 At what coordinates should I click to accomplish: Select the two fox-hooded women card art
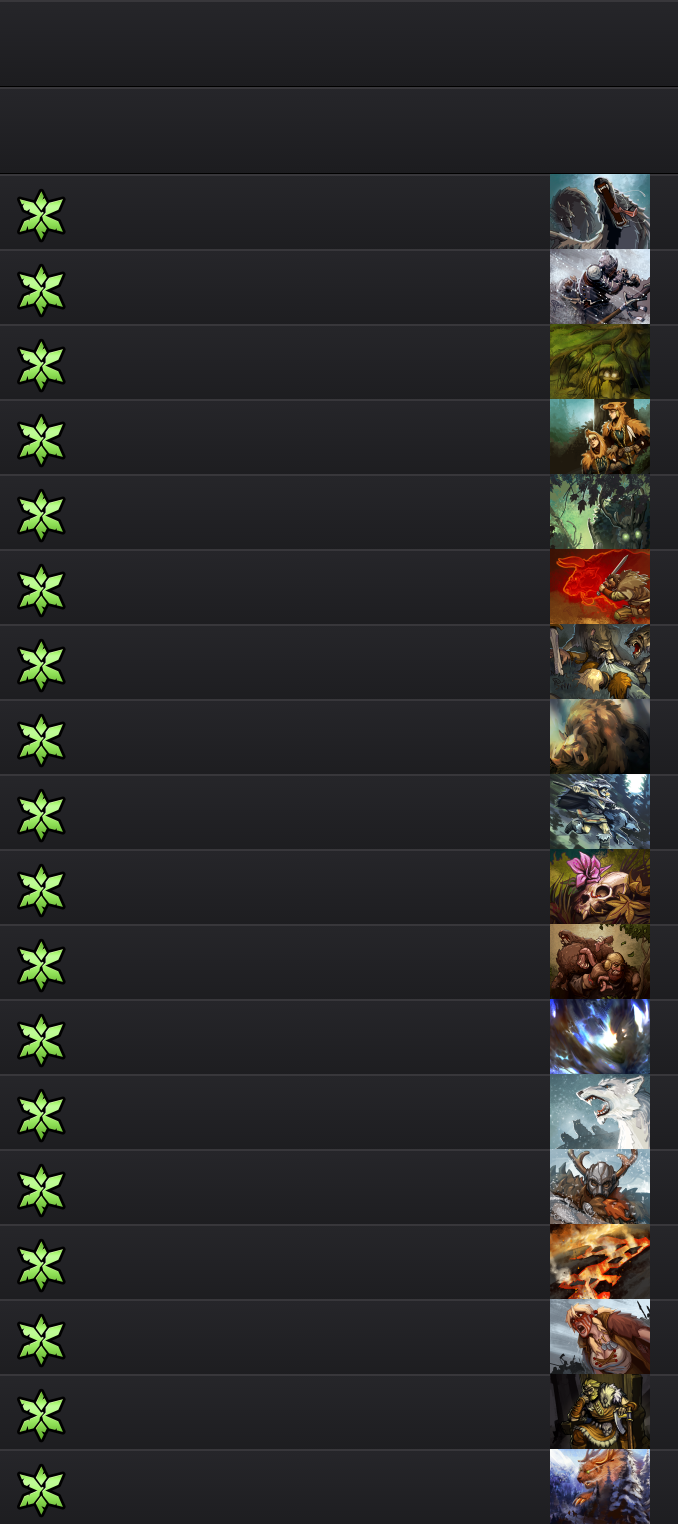(600, 437)
